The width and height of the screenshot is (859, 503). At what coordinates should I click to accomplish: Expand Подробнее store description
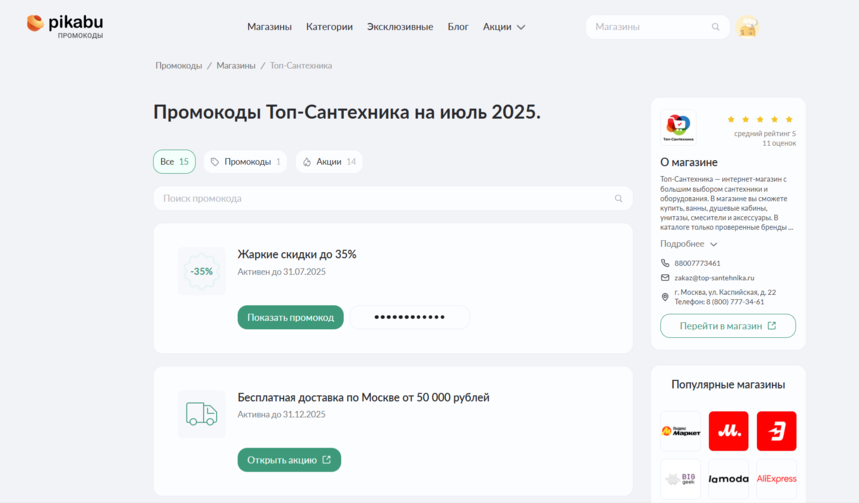coord(688,244)
